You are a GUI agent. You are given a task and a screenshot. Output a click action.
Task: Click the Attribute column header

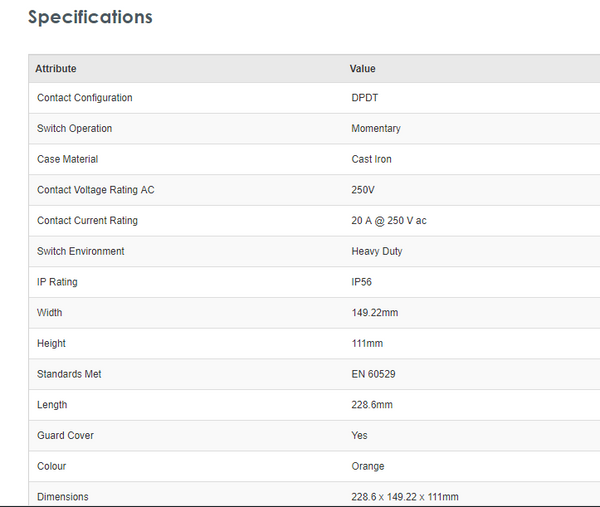click(56, 69)
